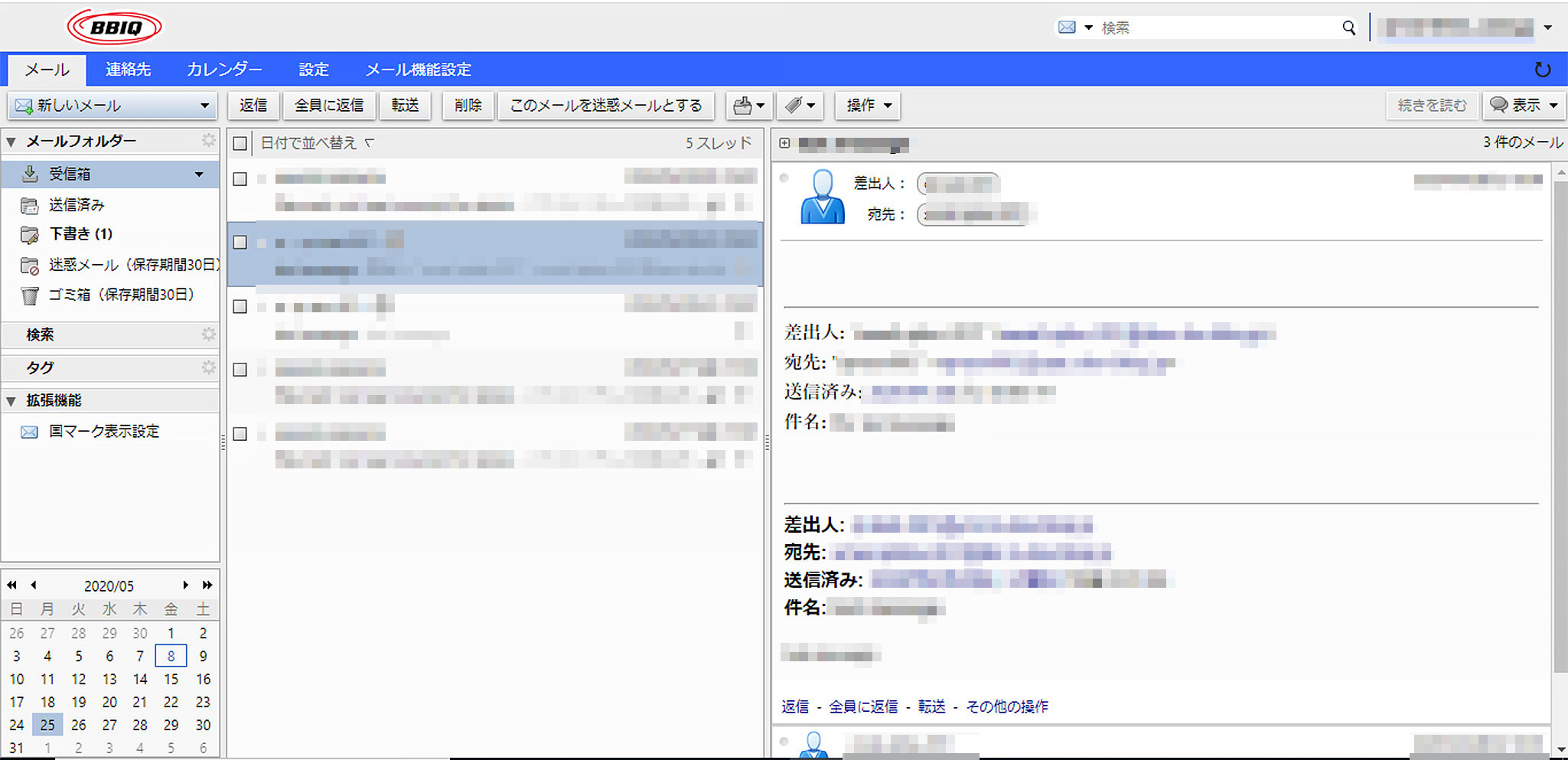
Task: Collapse the 拡張機能 section
Action: [11, 401]
